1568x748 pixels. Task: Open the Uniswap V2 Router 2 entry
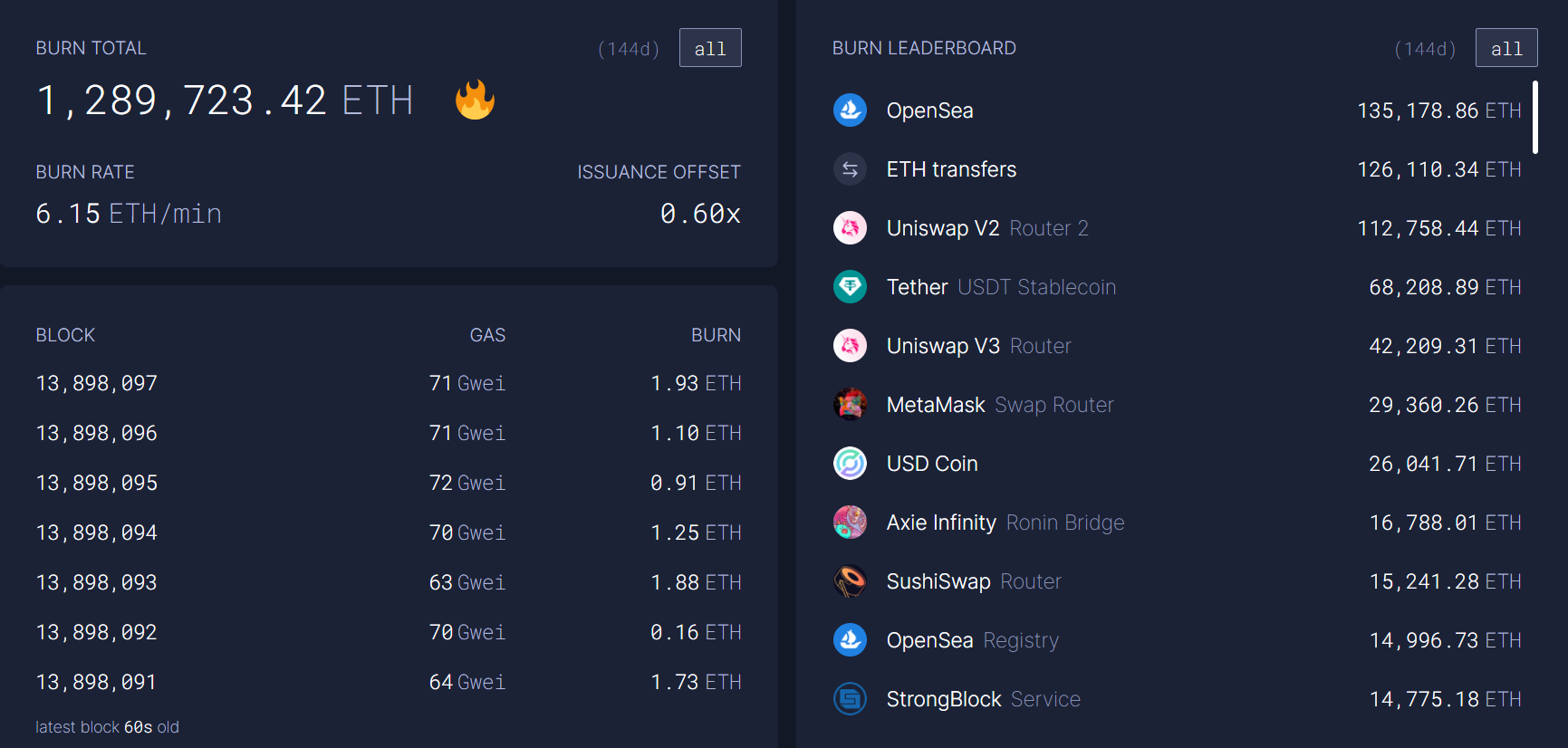pyautogui.click(x=988, y=228)
